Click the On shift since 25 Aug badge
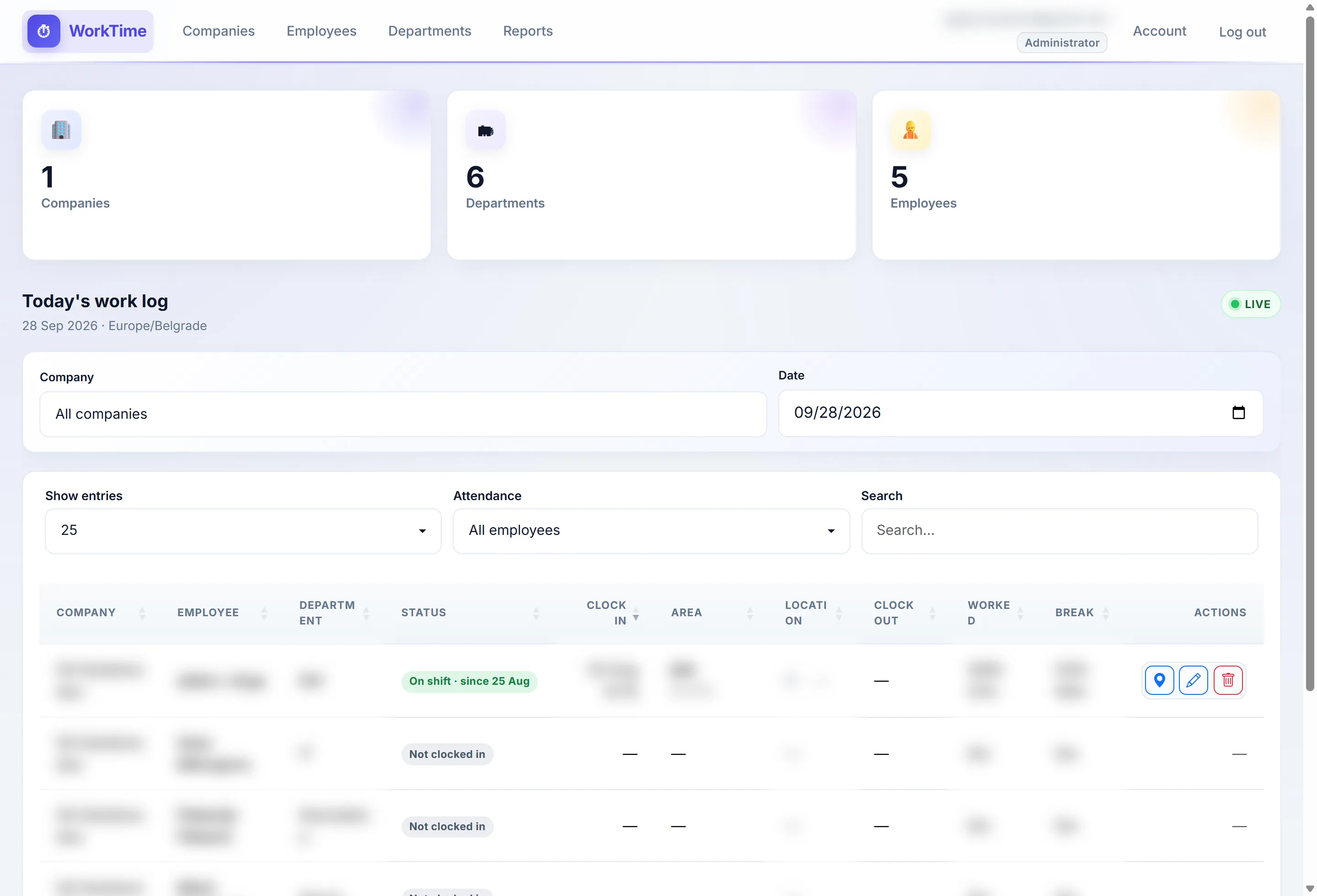1317x896 pixels. (469, 681)
